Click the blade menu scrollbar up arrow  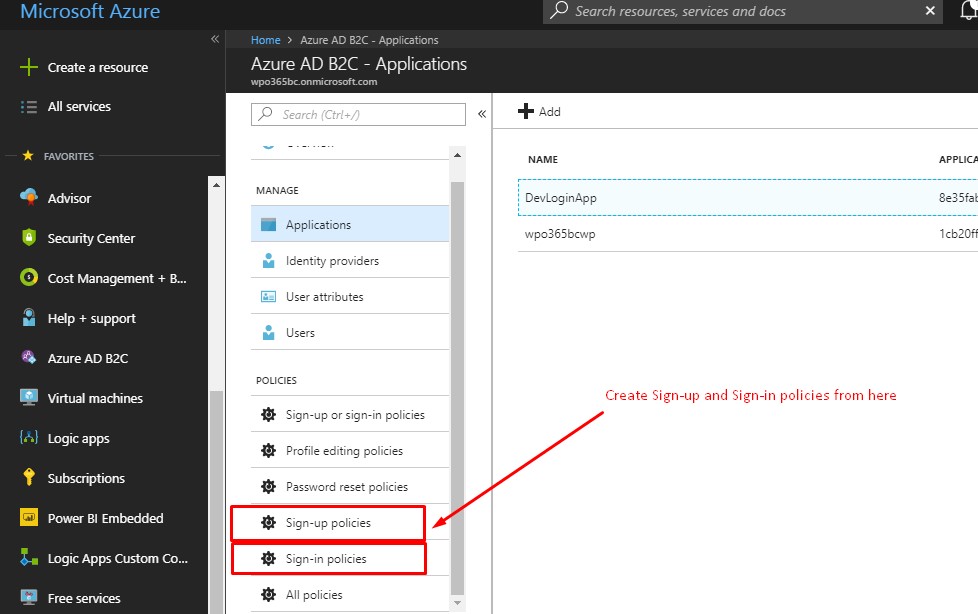[x=457, y=155]
